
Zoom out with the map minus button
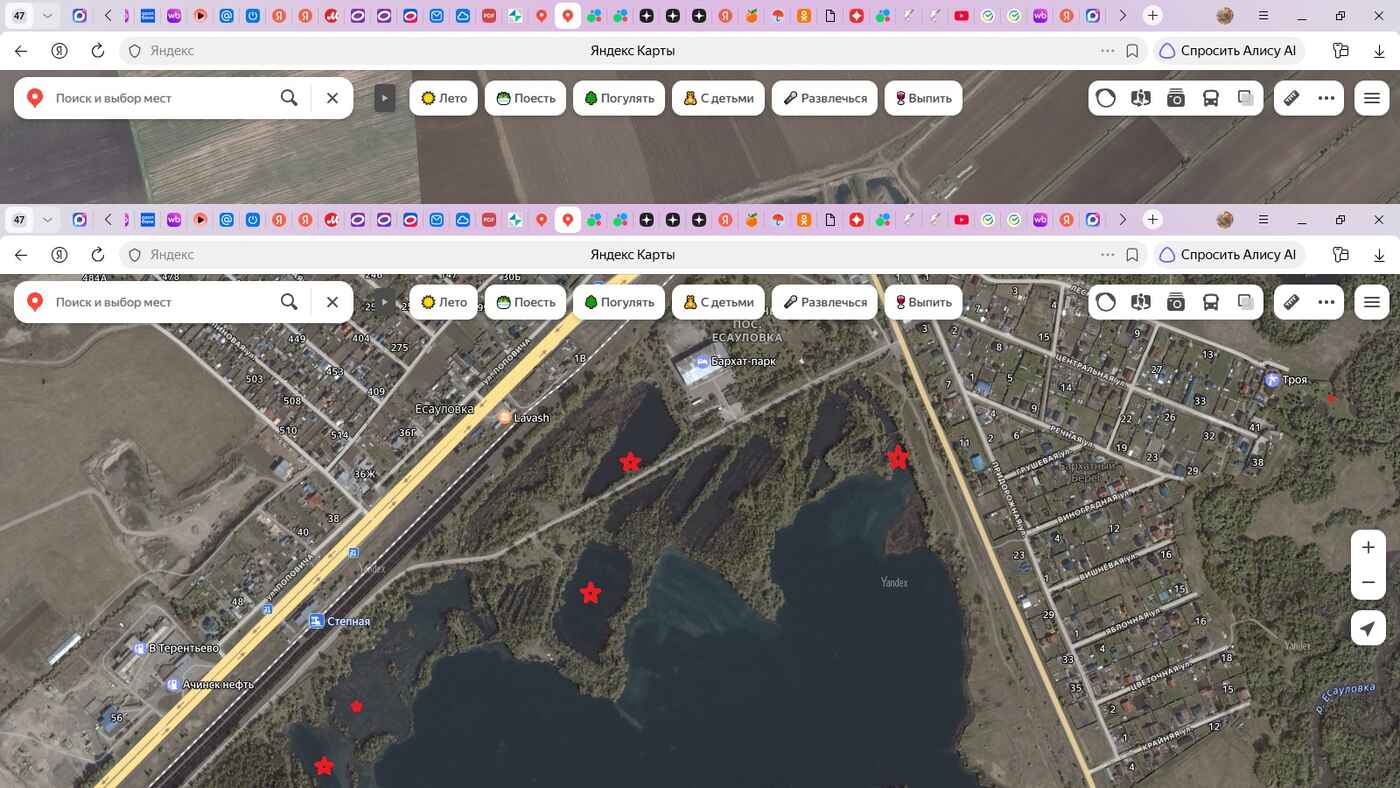tap(1368, 582)
